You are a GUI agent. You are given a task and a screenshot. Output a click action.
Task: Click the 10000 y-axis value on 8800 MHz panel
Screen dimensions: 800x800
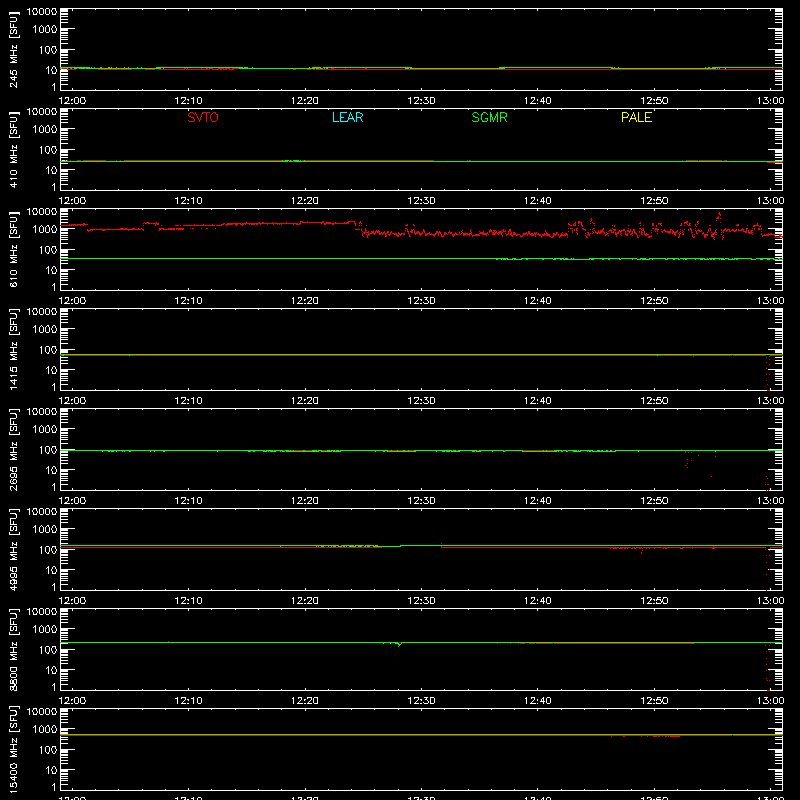point(42,612)
